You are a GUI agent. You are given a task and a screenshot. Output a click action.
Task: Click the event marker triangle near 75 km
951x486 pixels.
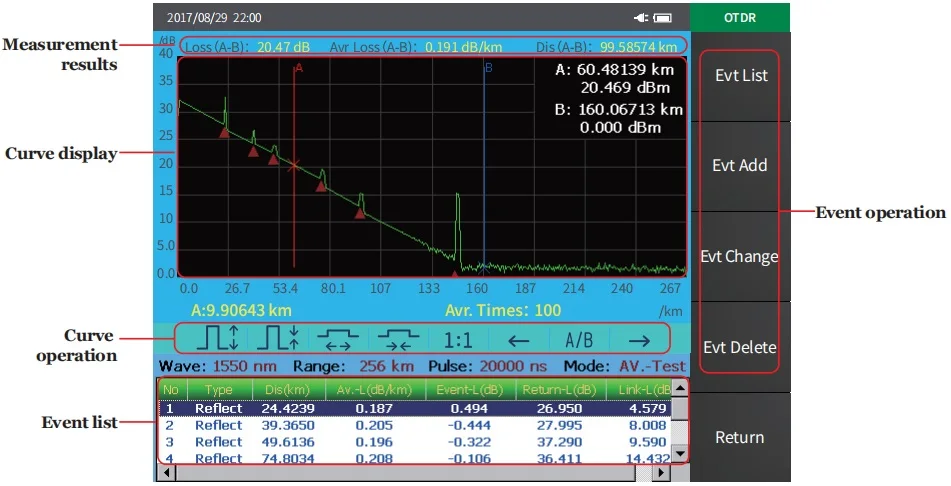click(x=321, y=186)
